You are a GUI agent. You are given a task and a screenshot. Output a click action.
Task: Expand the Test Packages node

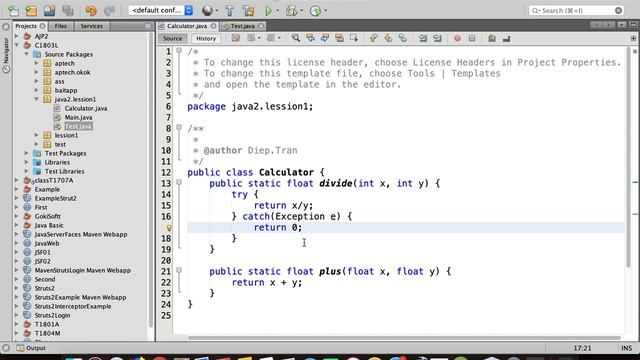pos(27,153)
